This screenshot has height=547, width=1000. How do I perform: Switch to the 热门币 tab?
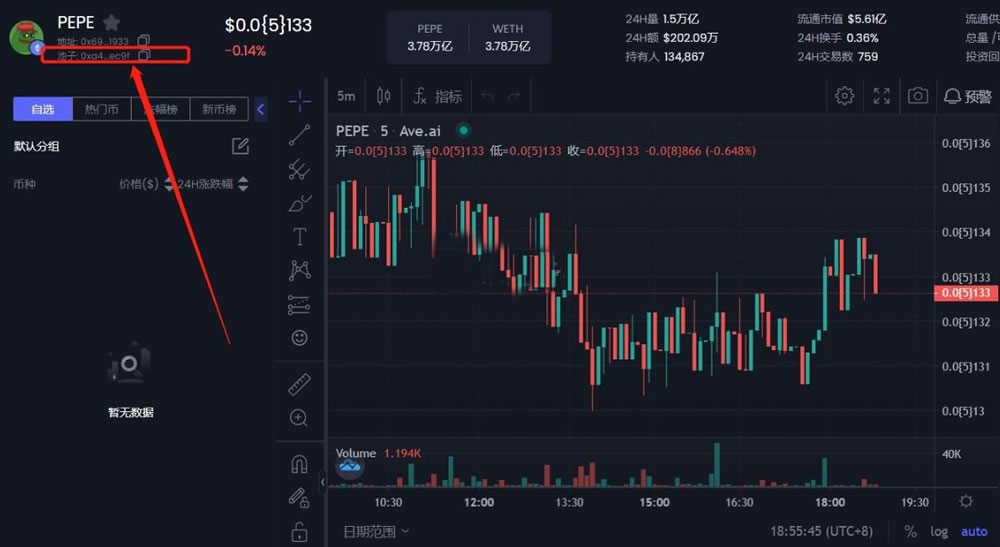[102, 109]
